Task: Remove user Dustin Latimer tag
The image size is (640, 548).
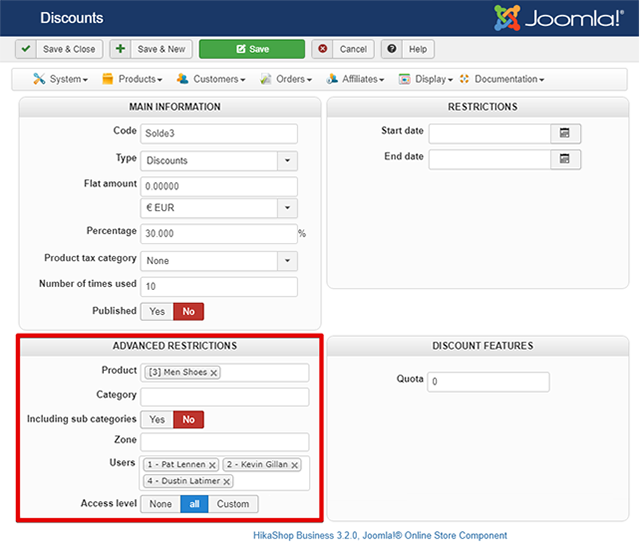Action: coord(227,482)
